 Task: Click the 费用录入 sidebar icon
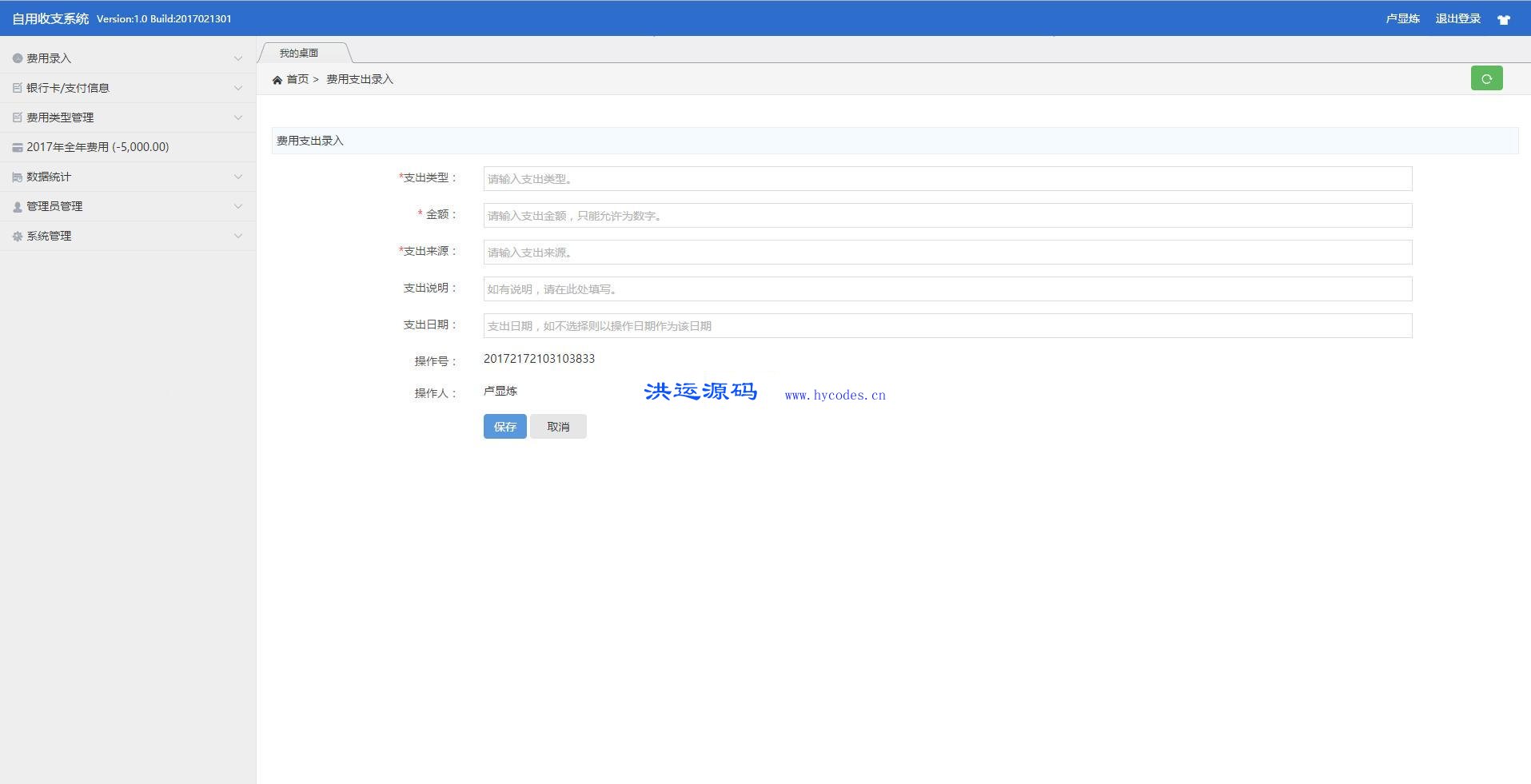click(x=18, y=58)
